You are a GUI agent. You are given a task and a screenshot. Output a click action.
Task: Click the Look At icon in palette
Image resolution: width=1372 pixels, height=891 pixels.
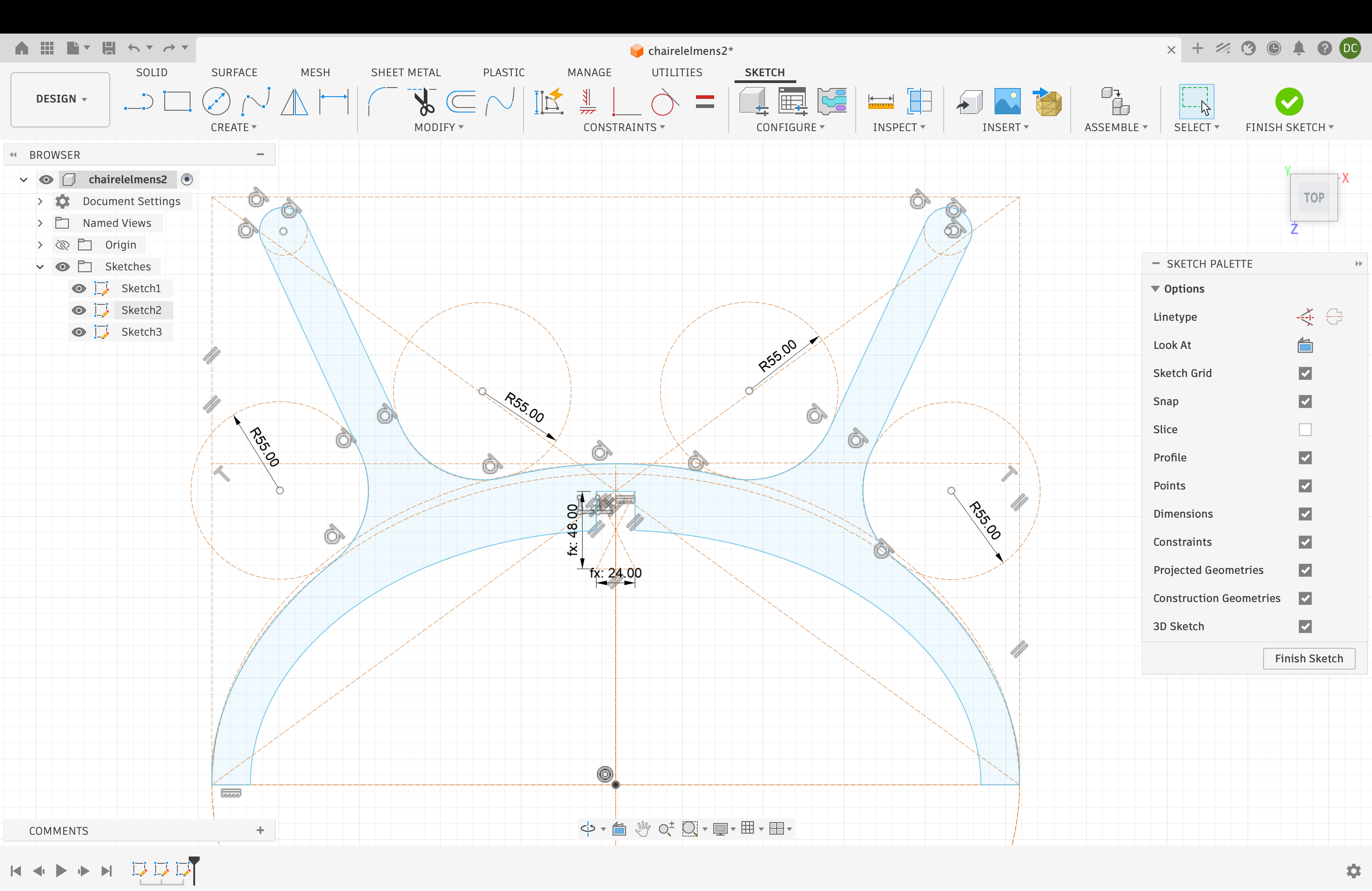click(1305, 345)
